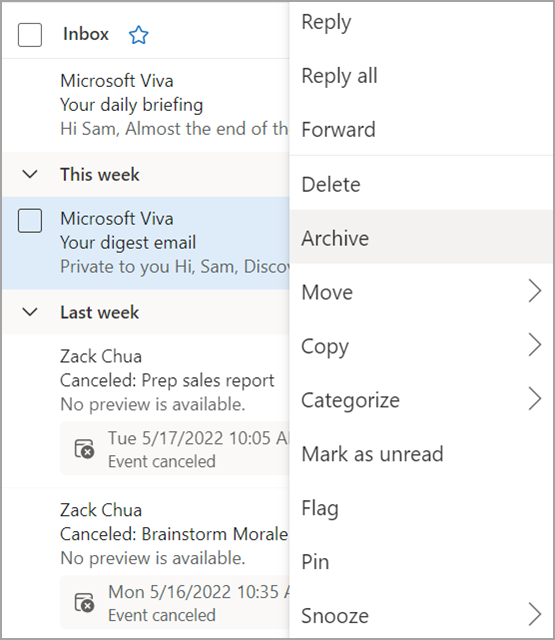
Task: Collapse the Last week group
Action: tap(30, 312)
